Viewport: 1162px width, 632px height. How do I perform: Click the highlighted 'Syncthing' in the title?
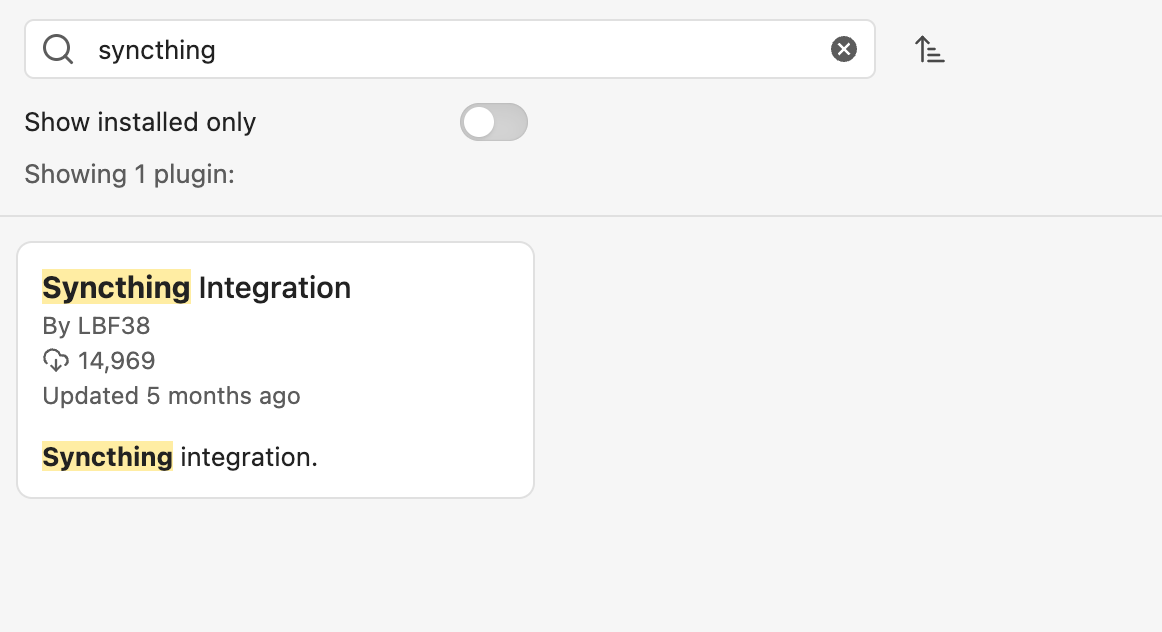[x=116, y=288]
